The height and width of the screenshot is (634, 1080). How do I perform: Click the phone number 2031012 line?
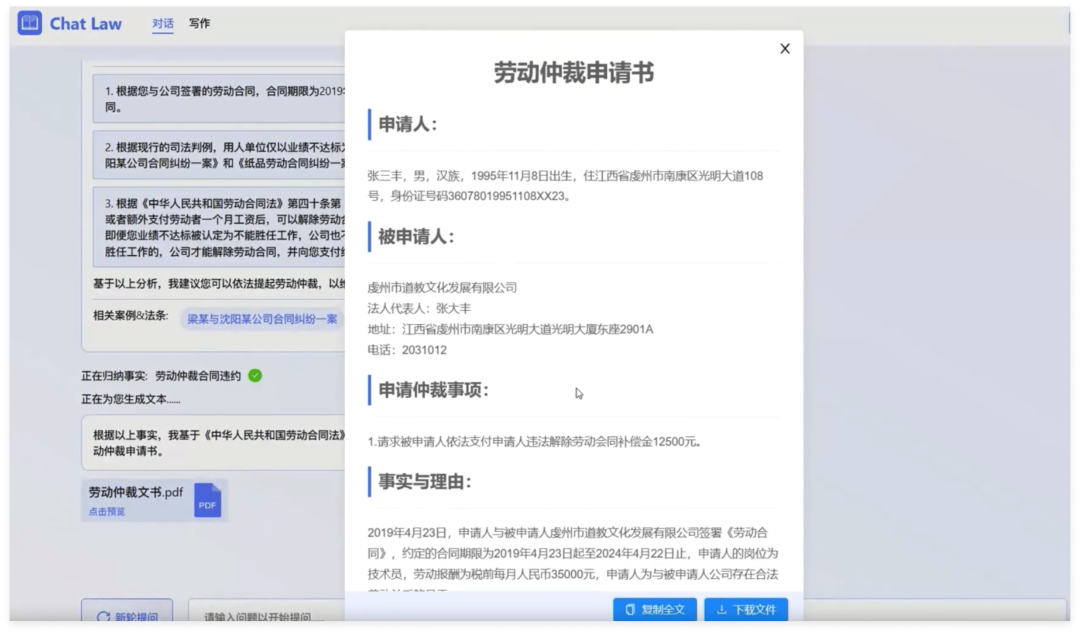click(x=407, y=350)
